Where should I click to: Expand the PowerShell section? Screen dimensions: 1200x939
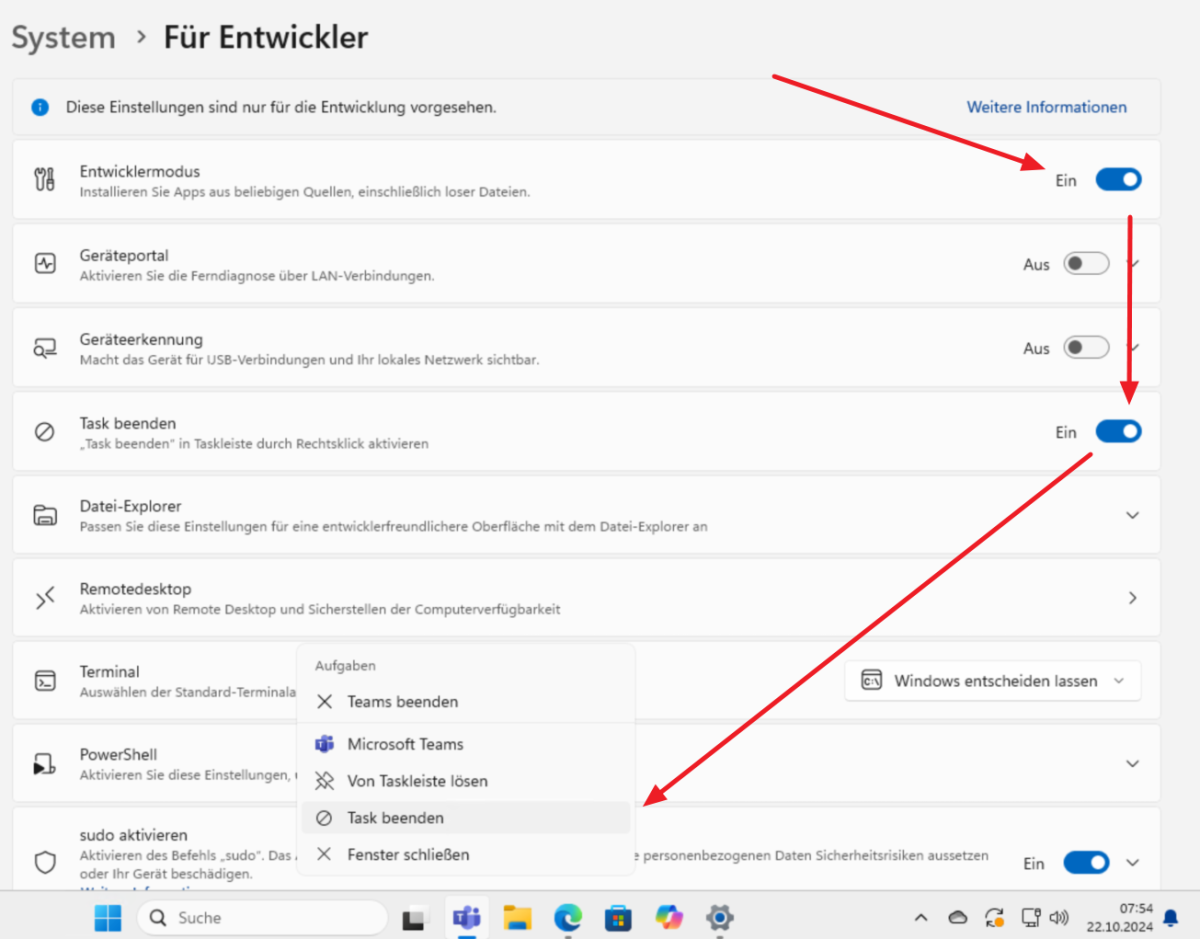[1132, 763]
